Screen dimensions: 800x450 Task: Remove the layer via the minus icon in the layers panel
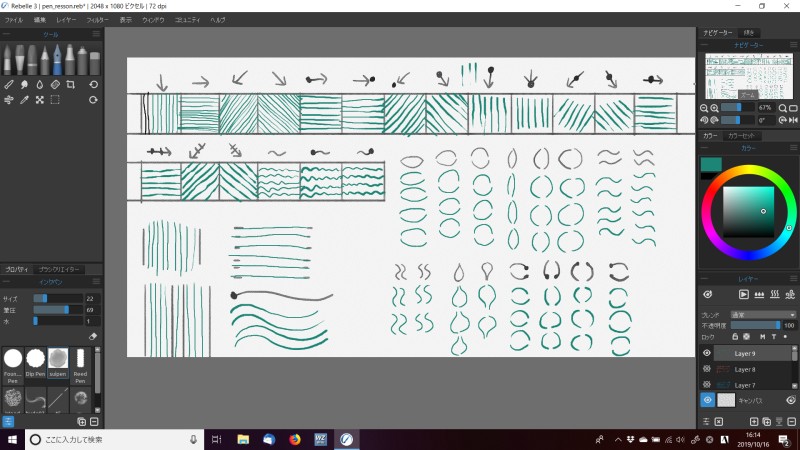(x=792, y=421)
